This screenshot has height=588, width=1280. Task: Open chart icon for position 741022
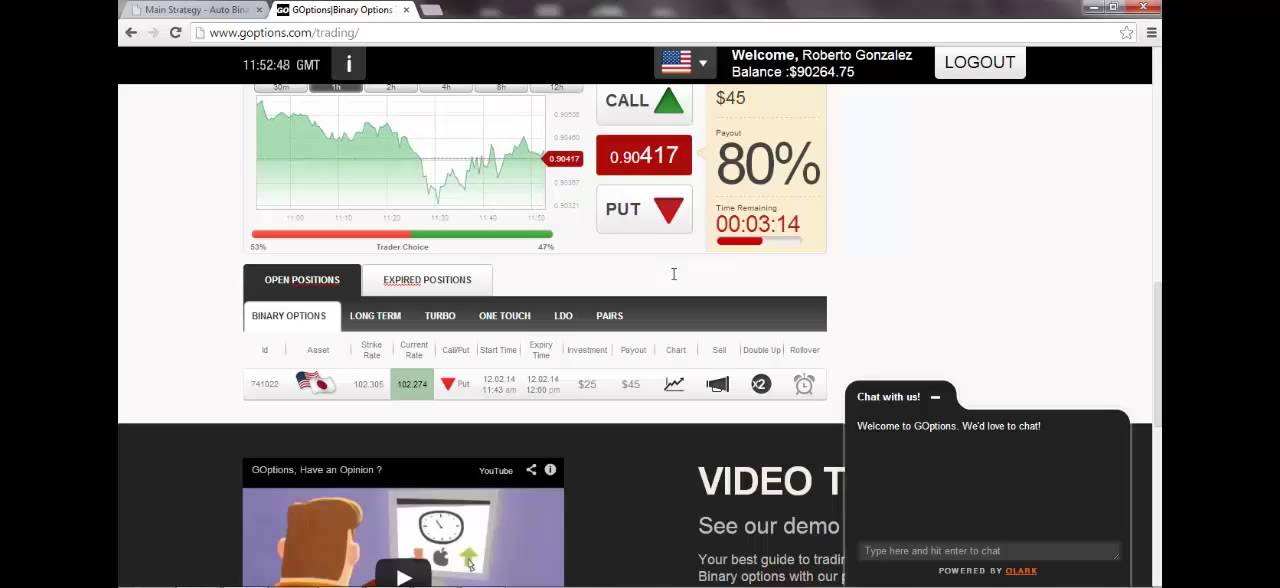click(674, 384)
